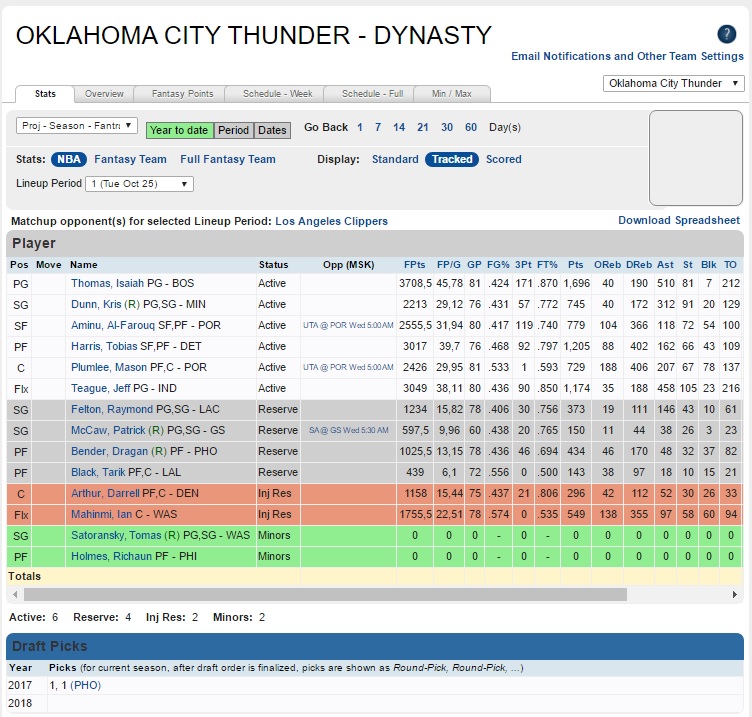Sort by OReb column header
The width and height of the screenshot is (752, 717).
607,265
